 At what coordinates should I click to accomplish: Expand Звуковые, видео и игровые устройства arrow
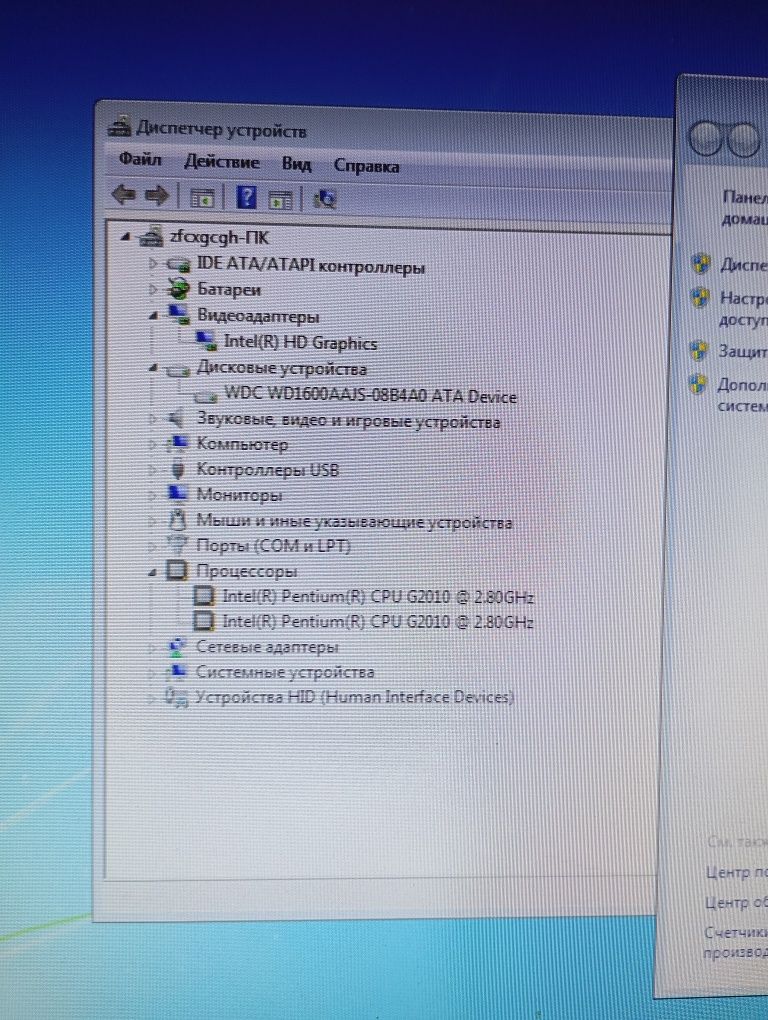coord(153,420)
